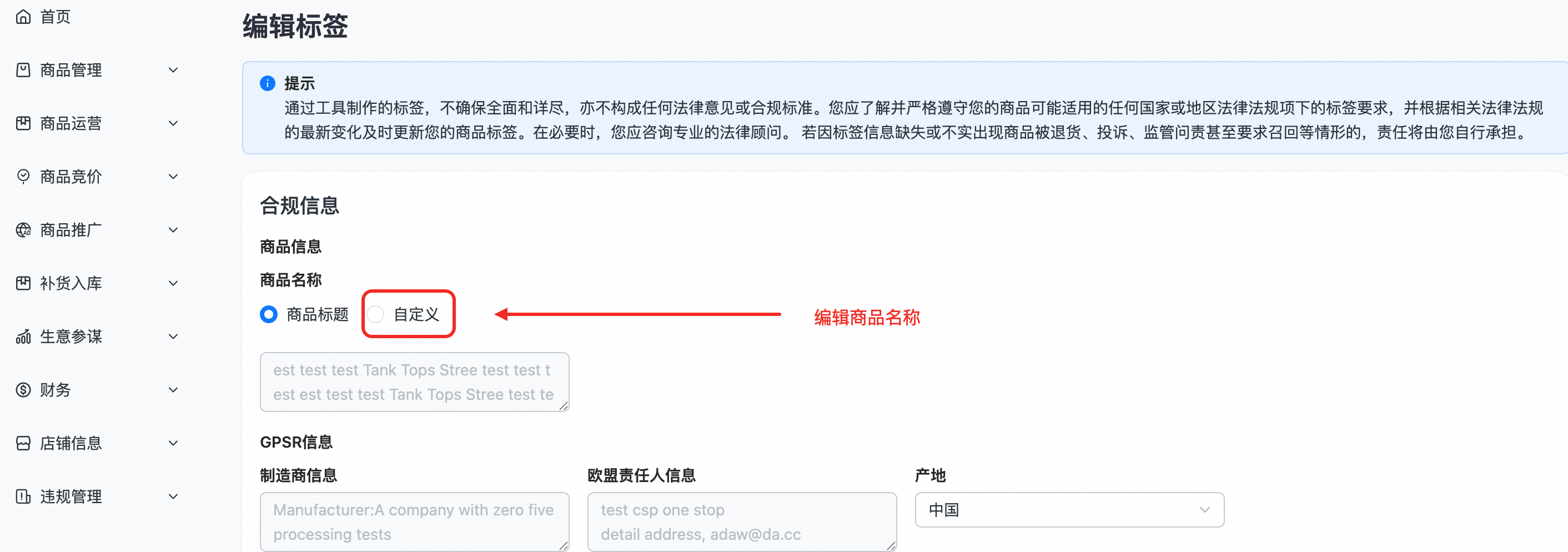Click the 生意参谋 chart icon
The height and width of the screenshot is (552, 1568).
point(23,337)
